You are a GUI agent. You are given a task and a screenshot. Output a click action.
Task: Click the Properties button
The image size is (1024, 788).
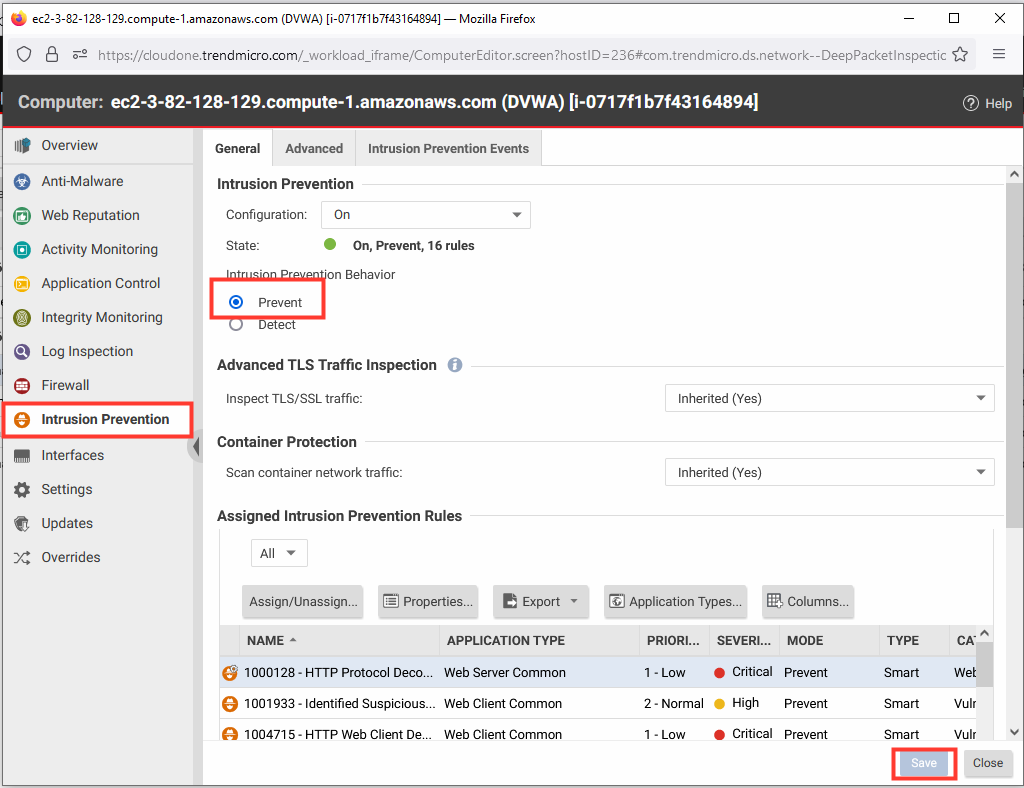tap(428, 601)
